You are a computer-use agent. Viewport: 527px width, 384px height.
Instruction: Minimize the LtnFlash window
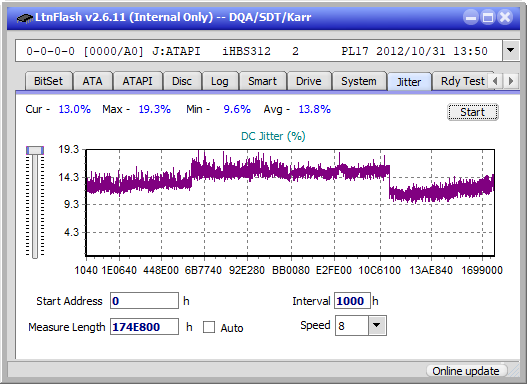tap(471, 17)
